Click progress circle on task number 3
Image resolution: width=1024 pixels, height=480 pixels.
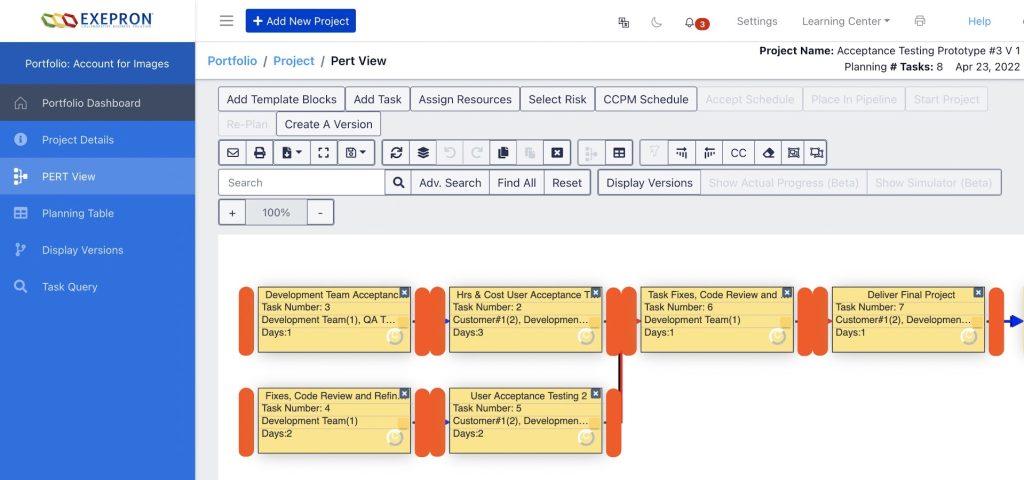click(394, 336)
